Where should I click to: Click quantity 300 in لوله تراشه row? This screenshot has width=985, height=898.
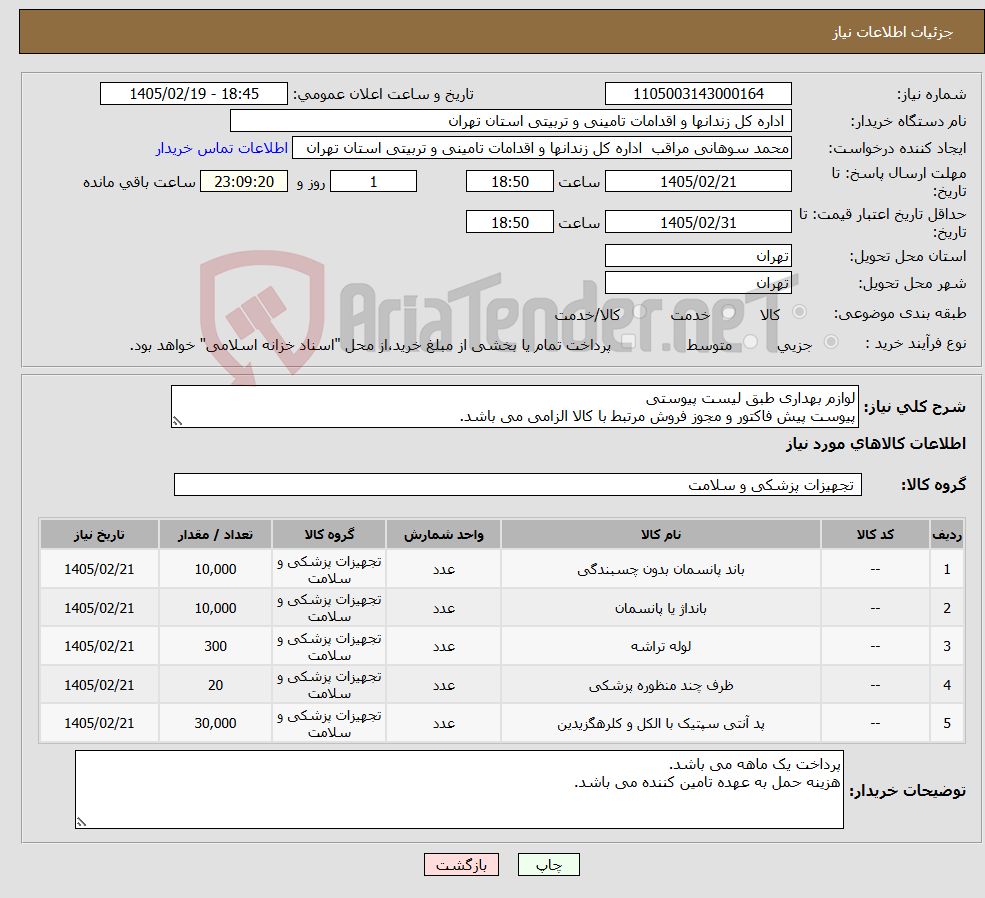point(215,646)
